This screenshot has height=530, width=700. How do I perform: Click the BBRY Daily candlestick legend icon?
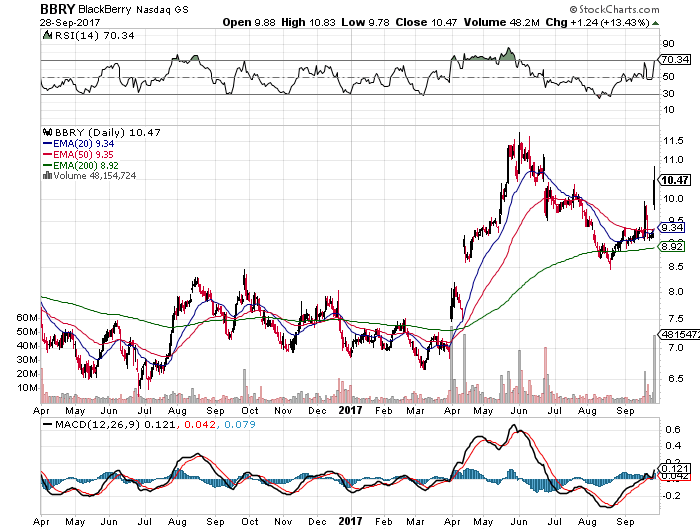coord(46,131)
